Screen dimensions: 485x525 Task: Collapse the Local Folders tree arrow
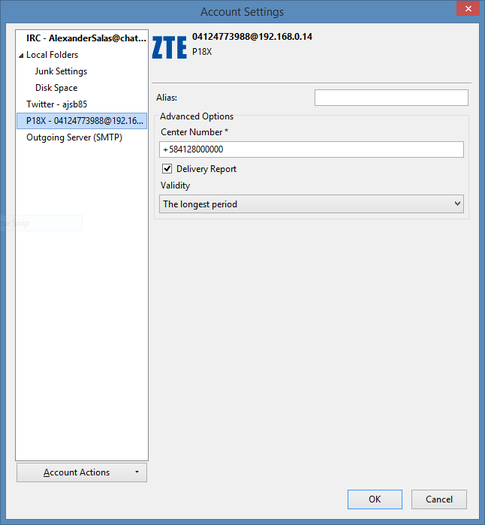point(21,56)
